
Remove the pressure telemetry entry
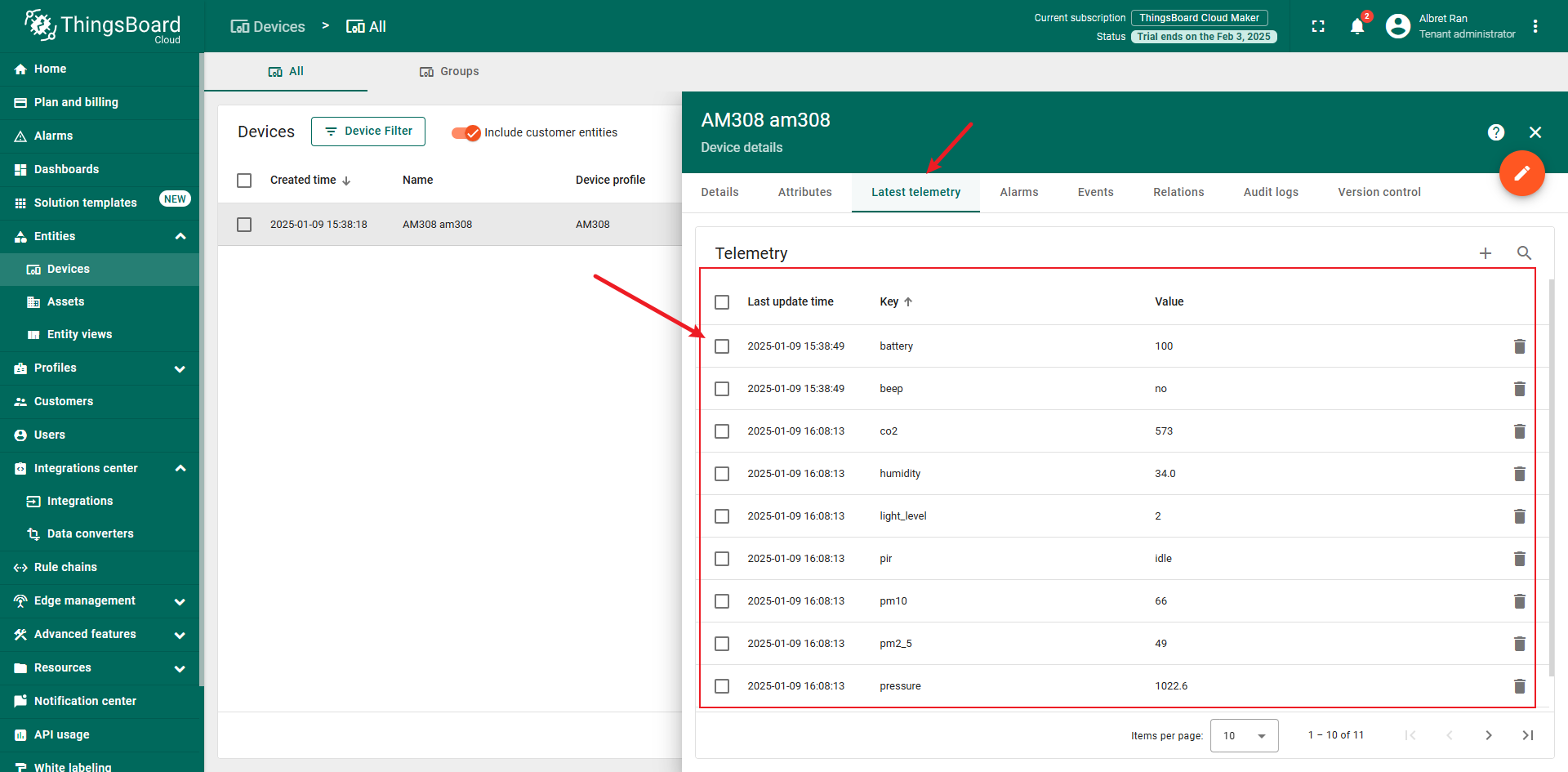pos(1519,686)
